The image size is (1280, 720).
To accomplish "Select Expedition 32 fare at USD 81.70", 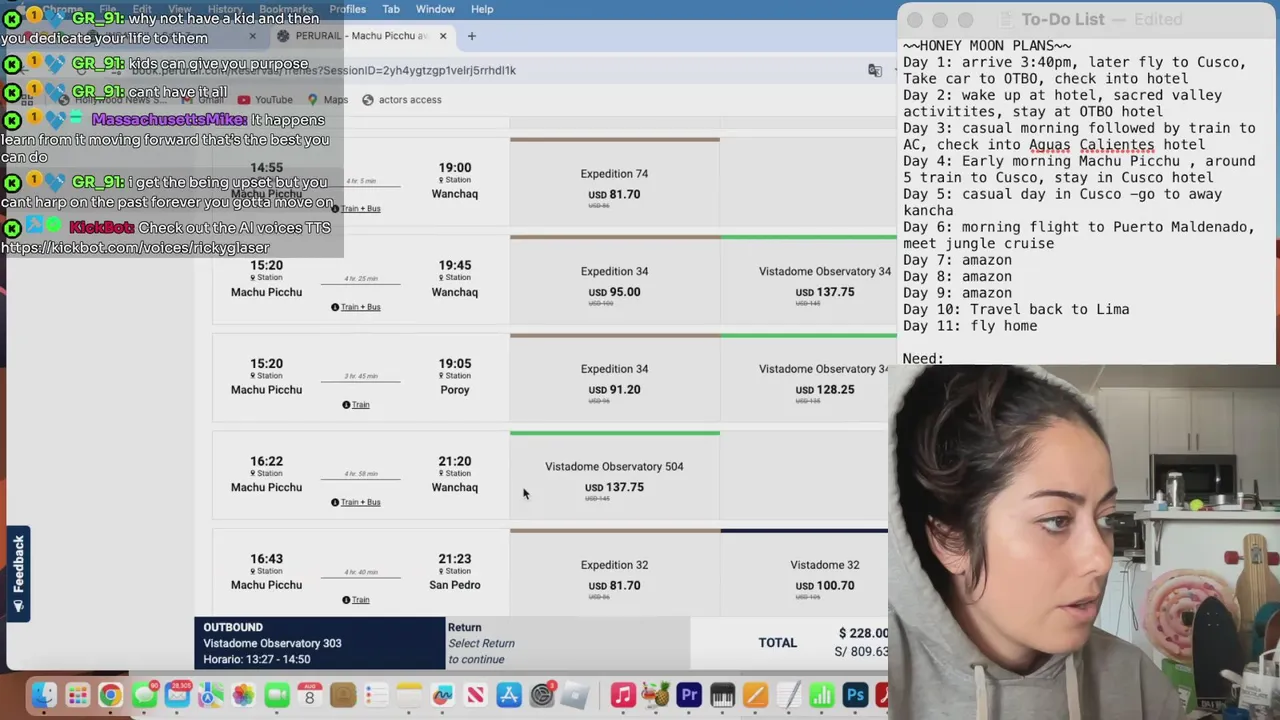I will 614,574.
